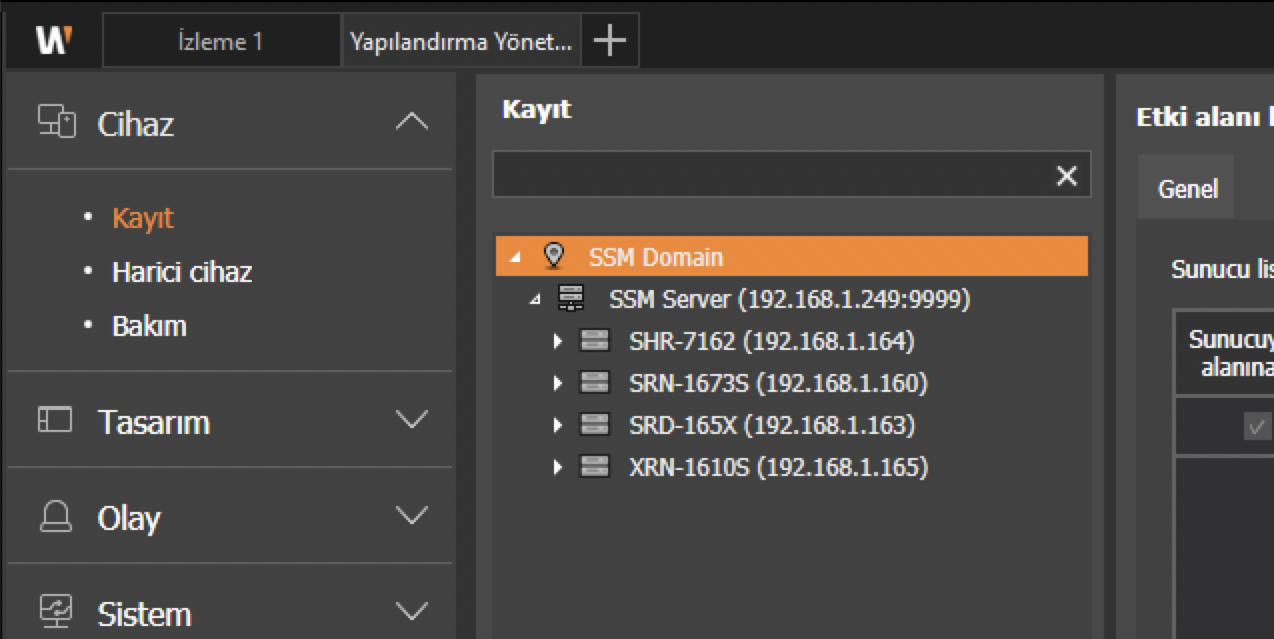Click the Tasarım layout icon

click(55, 420)
